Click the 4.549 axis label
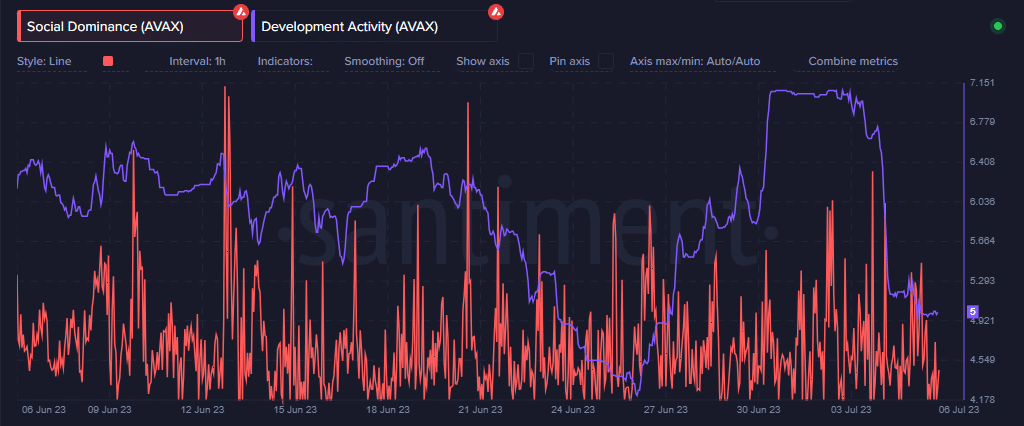Image resolution: width=1024 pixels, height=426 pixels. (984, 360)
